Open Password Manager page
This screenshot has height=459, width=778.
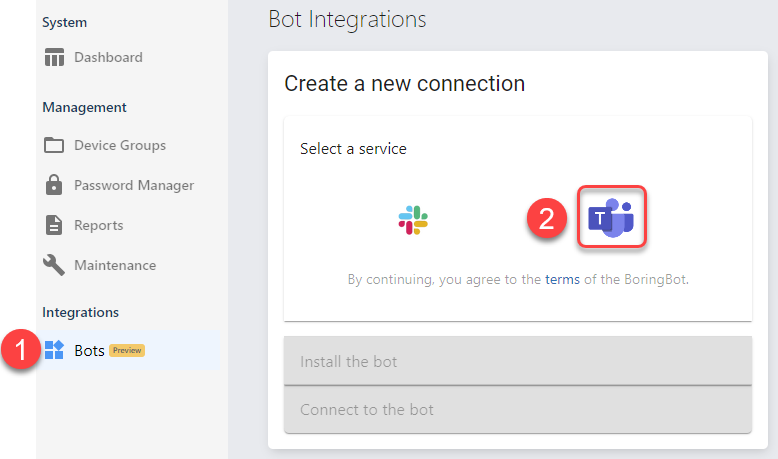coord(134,185)
